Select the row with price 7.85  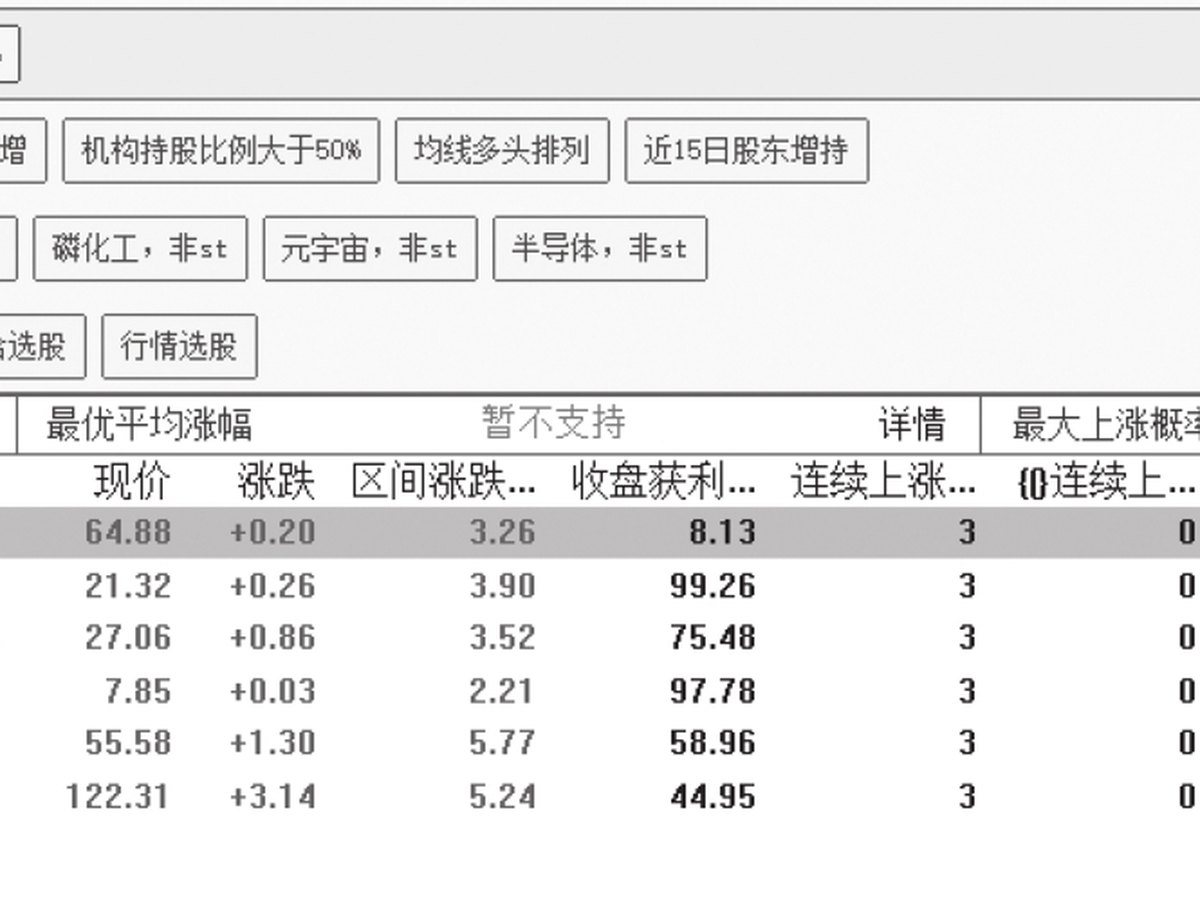(x=600, y=691)
